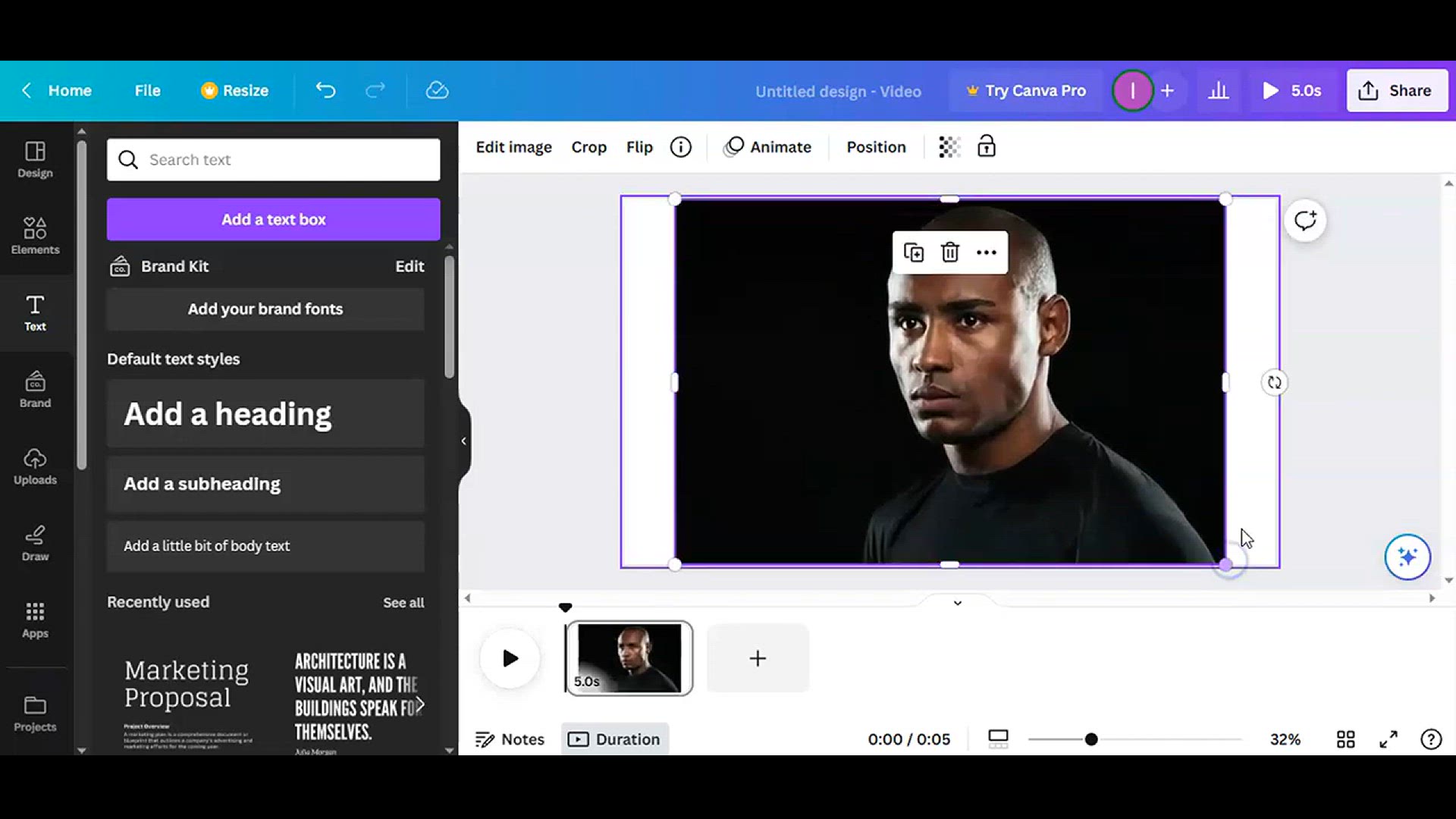Select the Crop option

coord(588,147)
